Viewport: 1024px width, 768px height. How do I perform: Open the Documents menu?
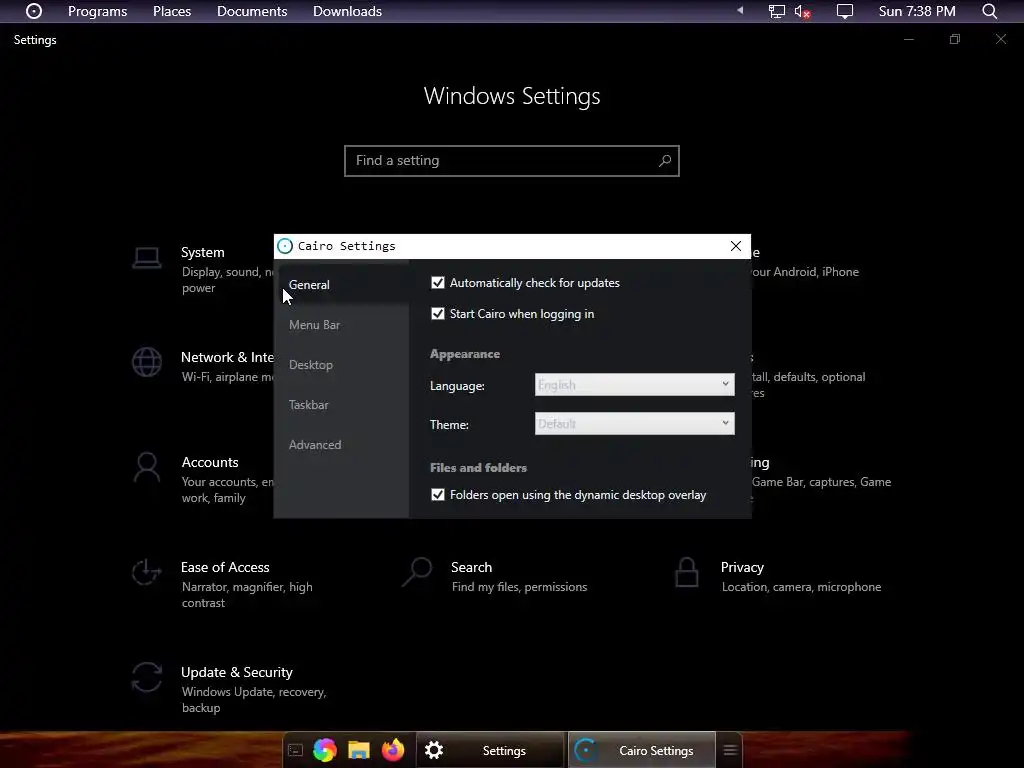click(252, 11)
